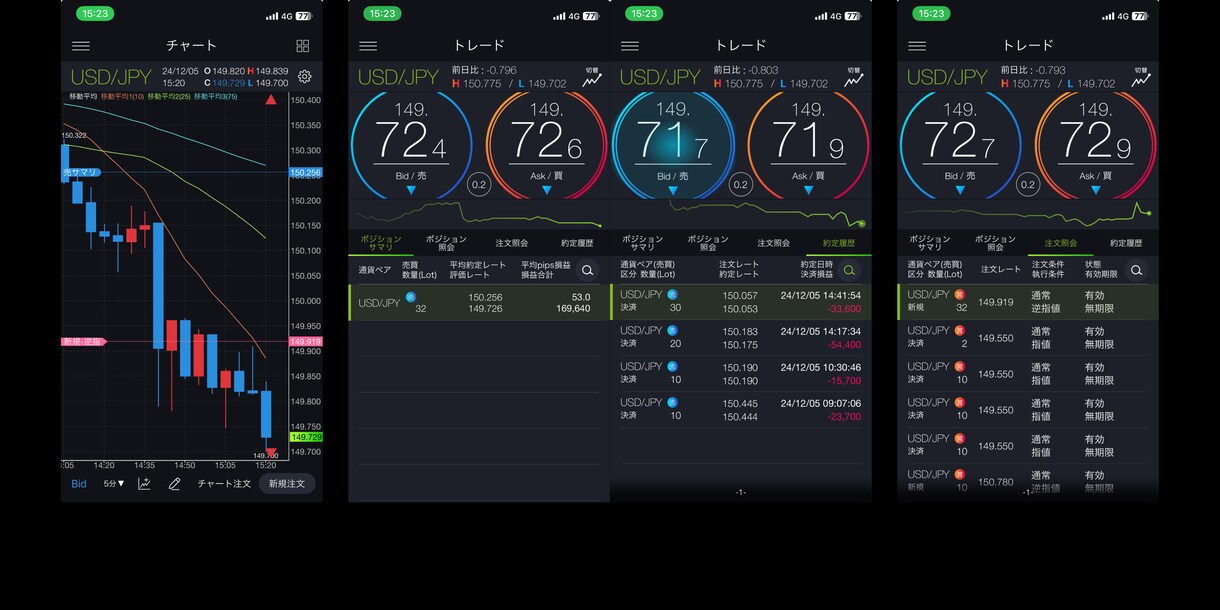Tap the 149.726 Ask / 買 circle
This screenshot has height=610, width=1220.
click(546, 145)
